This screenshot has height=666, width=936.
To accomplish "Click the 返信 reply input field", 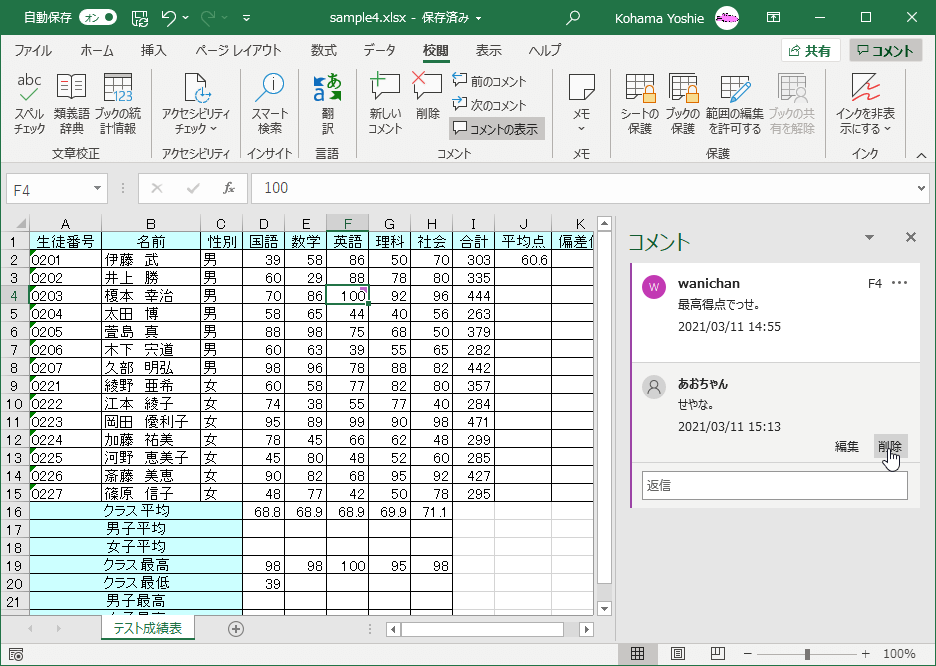I will click(774, 486).
